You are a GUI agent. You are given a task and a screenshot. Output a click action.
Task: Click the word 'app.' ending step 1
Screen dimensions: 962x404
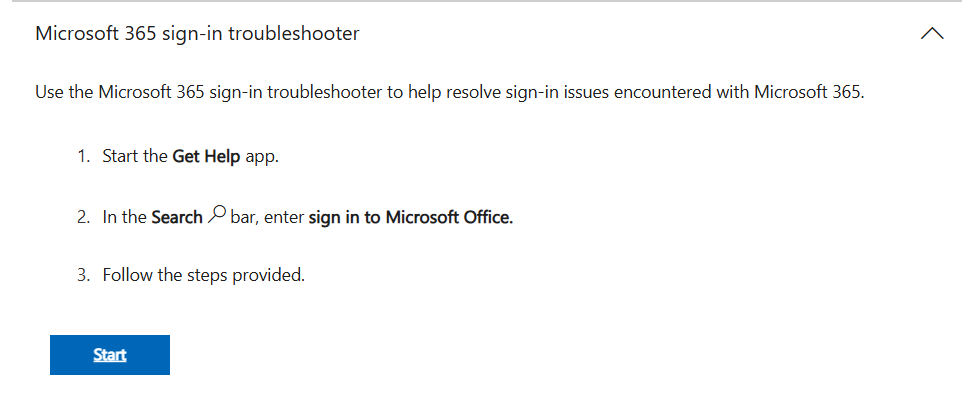point(261,158)
